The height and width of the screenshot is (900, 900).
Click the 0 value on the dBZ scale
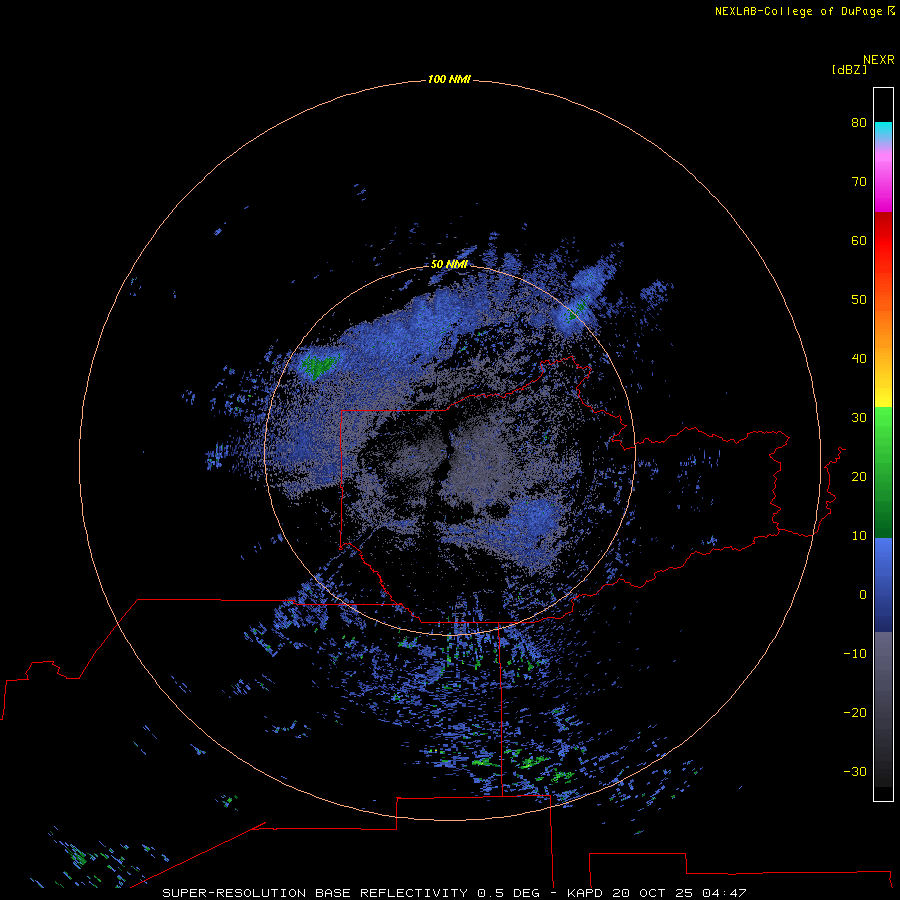click(863, 595)
